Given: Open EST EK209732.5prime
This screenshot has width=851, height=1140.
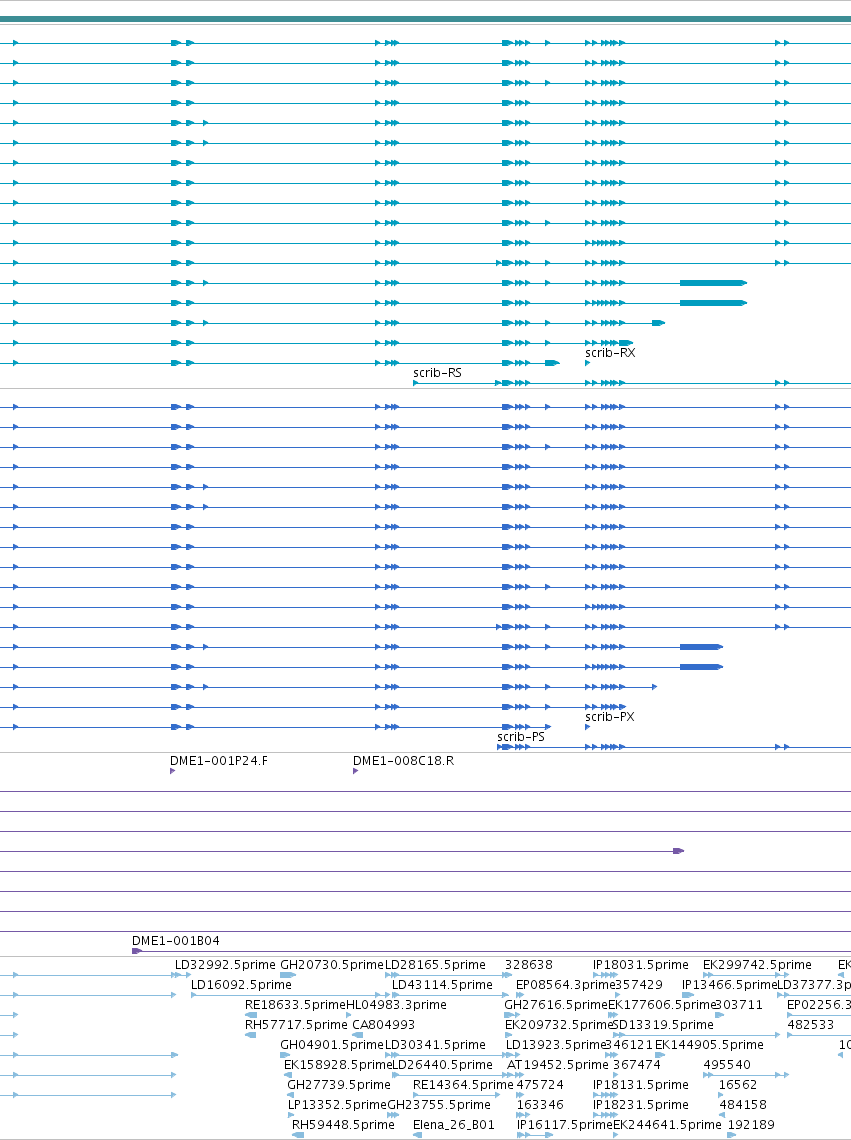Looking at the screenshot, I should point(559,1024).
